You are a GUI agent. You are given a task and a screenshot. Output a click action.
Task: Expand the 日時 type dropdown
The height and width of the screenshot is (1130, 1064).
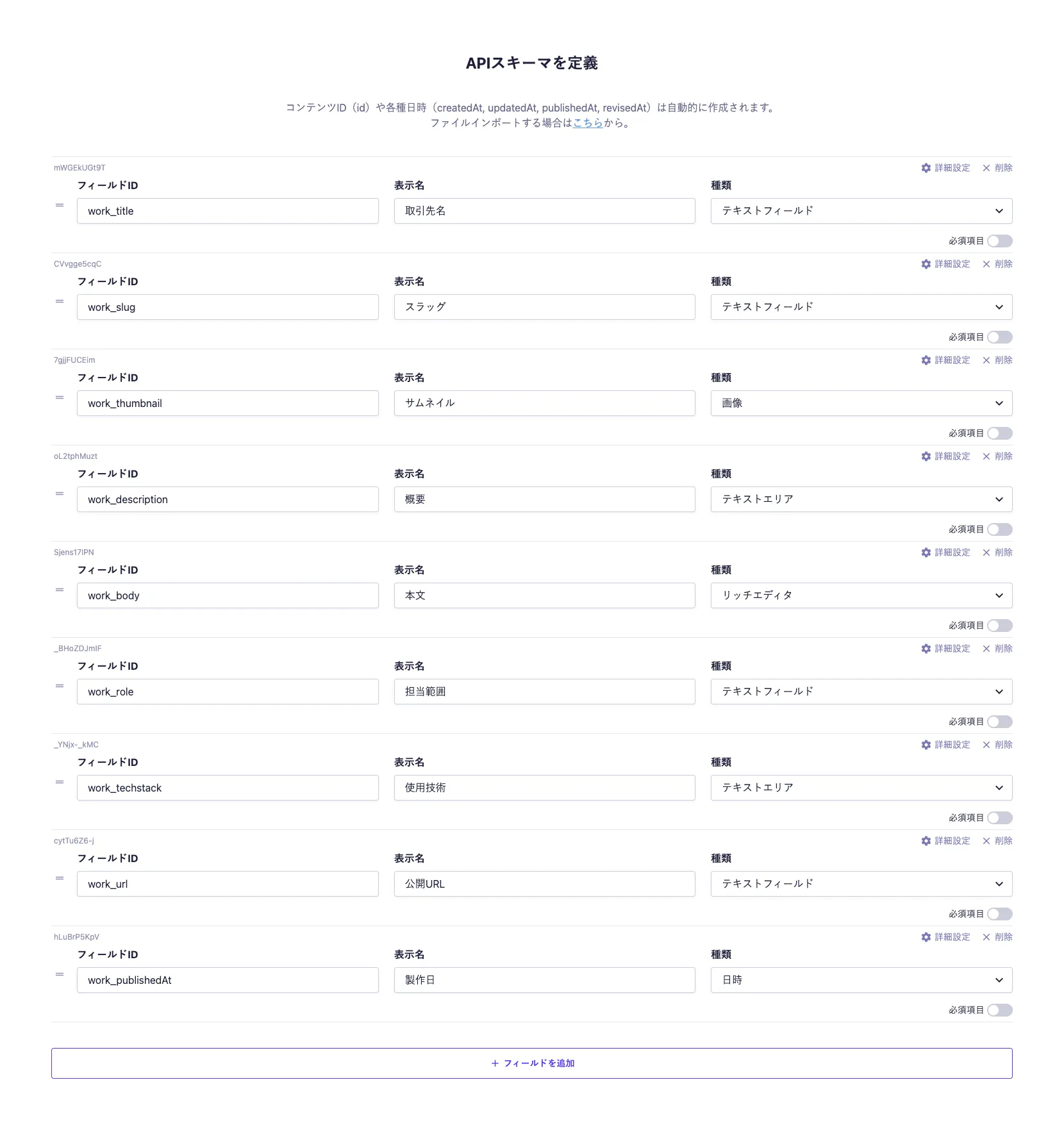click(861, 980)
